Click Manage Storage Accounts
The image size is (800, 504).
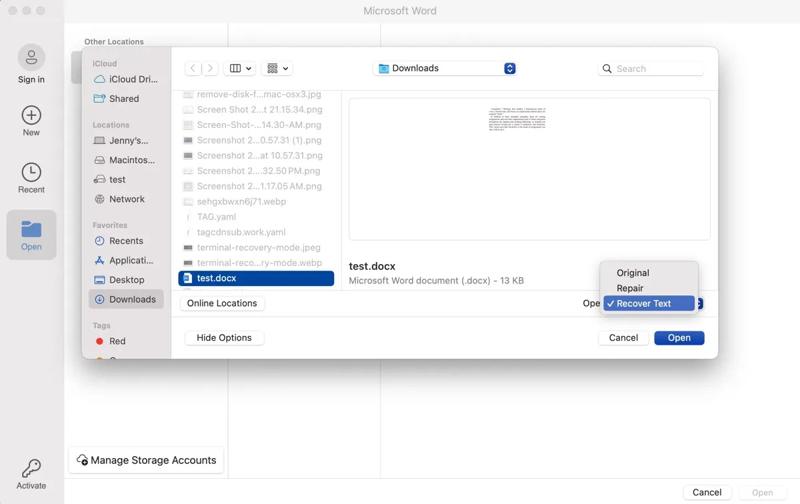(146, 460)
